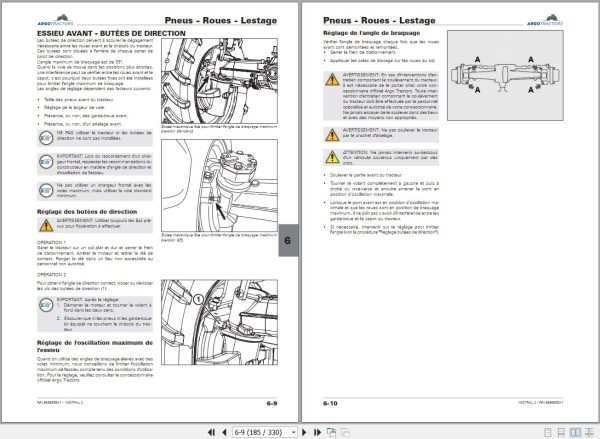Switch to continuous scrolling page view
Image resolution: width=600 pixels, height=439 pixels.
pos(561,432)
